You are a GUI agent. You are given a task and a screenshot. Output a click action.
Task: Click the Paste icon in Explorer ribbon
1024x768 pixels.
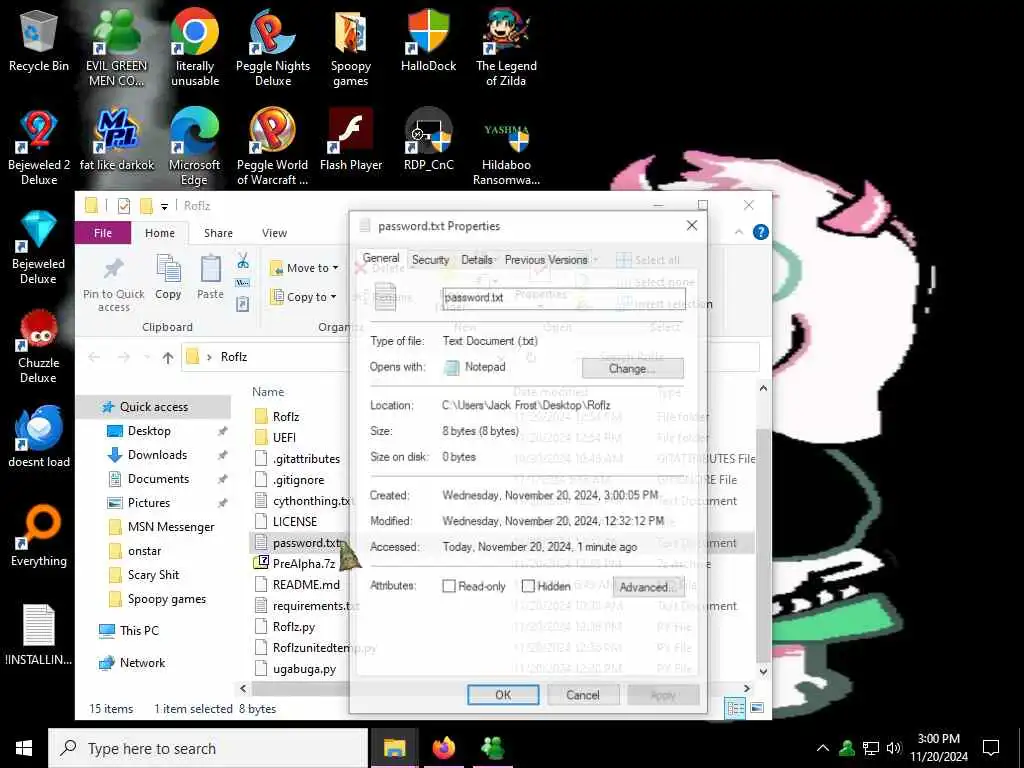210,278
